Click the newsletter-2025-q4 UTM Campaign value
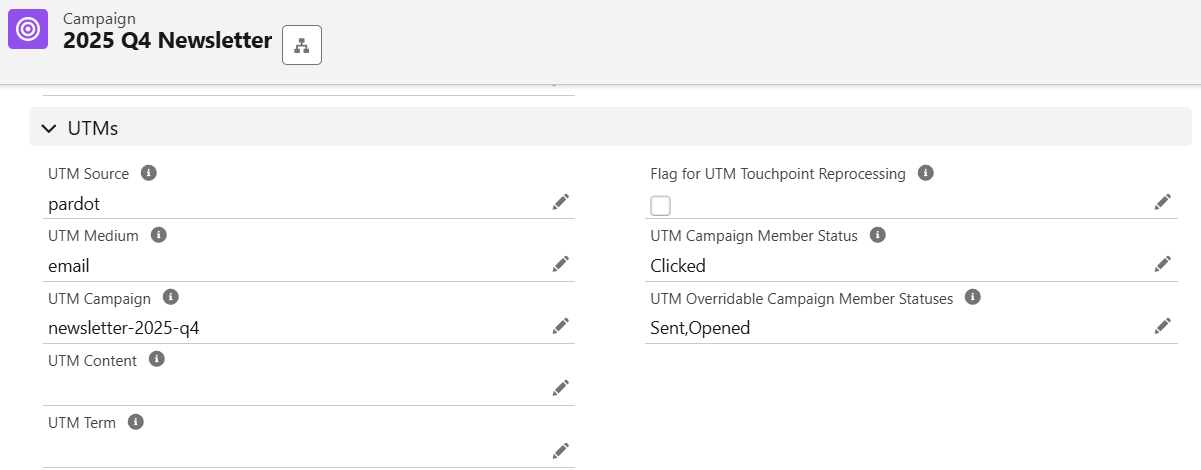The image size is (1201, 470). pos(124,328)
